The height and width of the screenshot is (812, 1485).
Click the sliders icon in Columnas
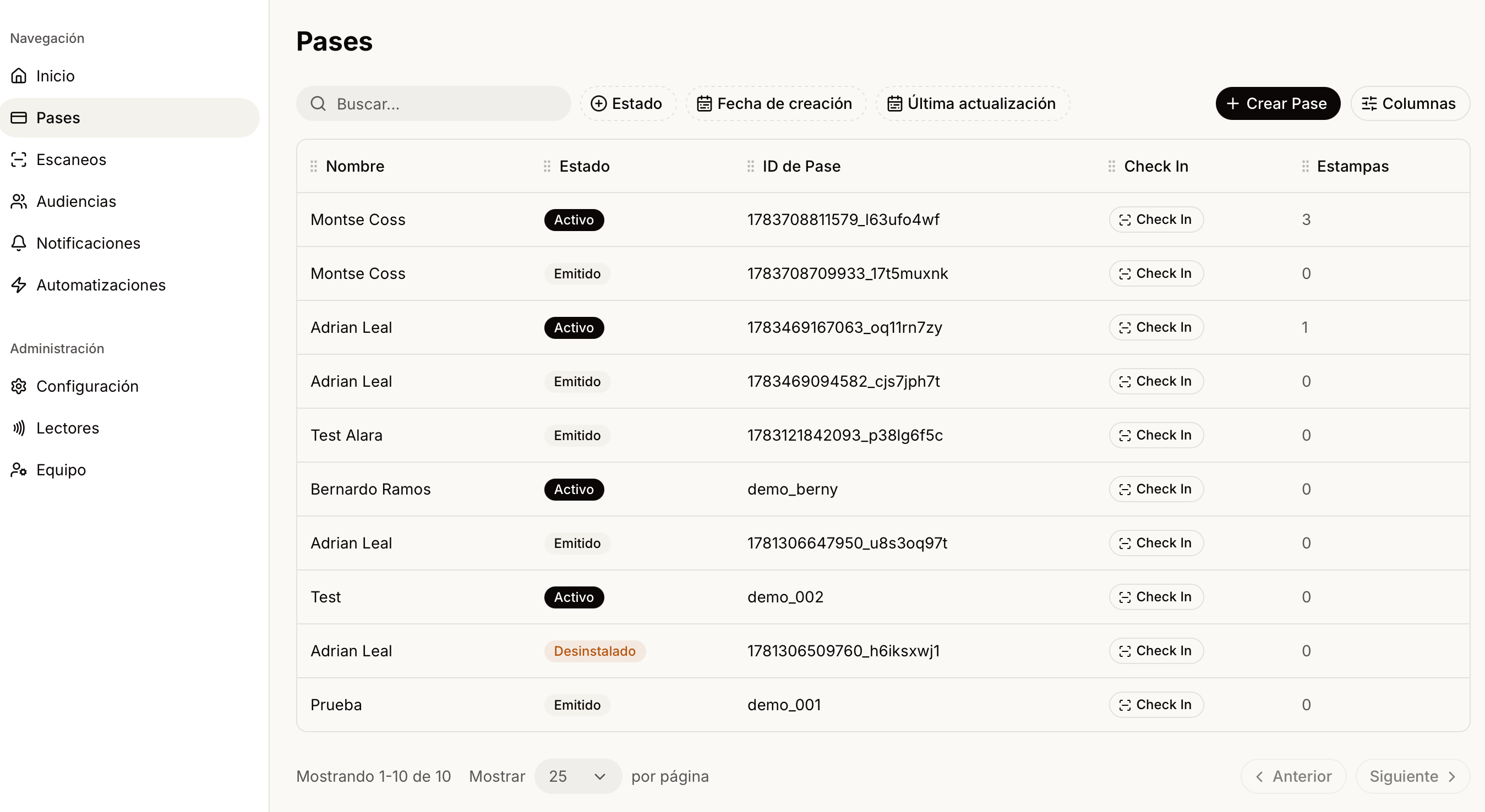coord(1369,104)
